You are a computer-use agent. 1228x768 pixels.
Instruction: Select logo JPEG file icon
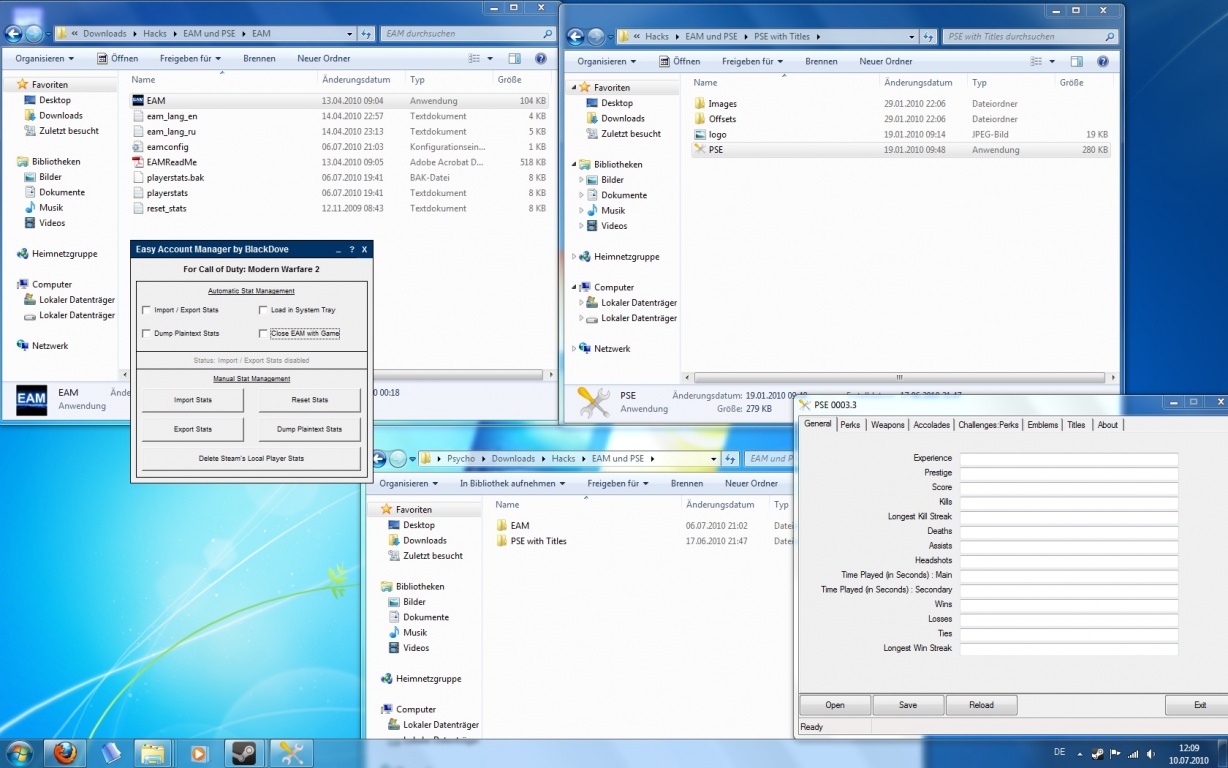[700, 134]
